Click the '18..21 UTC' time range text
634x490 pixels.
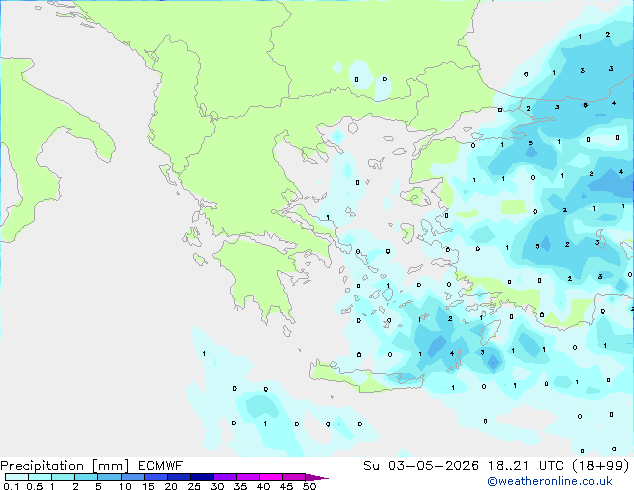(526, 466)
